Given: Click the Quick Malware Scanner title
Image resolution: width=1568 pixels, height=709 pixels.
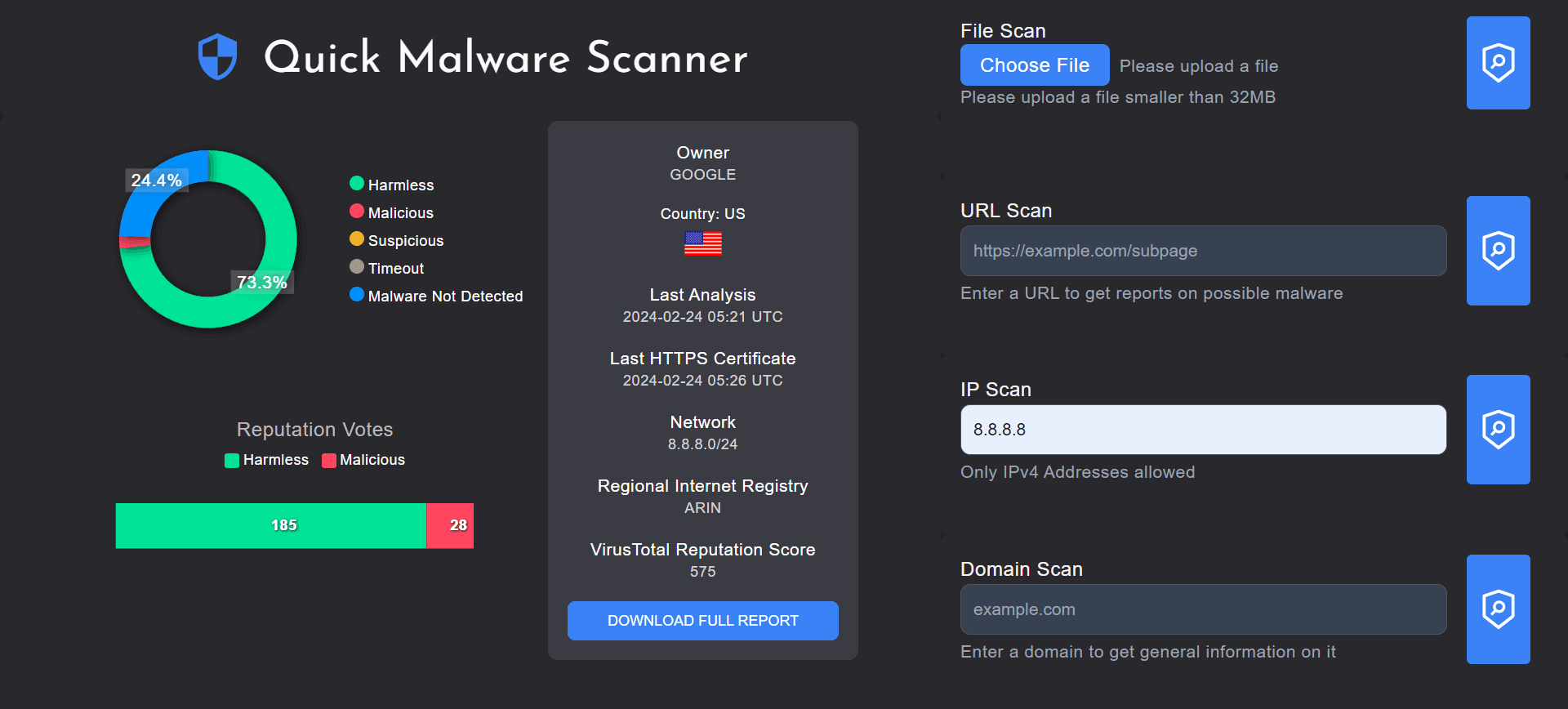Looking at the screenshot, I should pyautogui.click(x=506, y=58).
